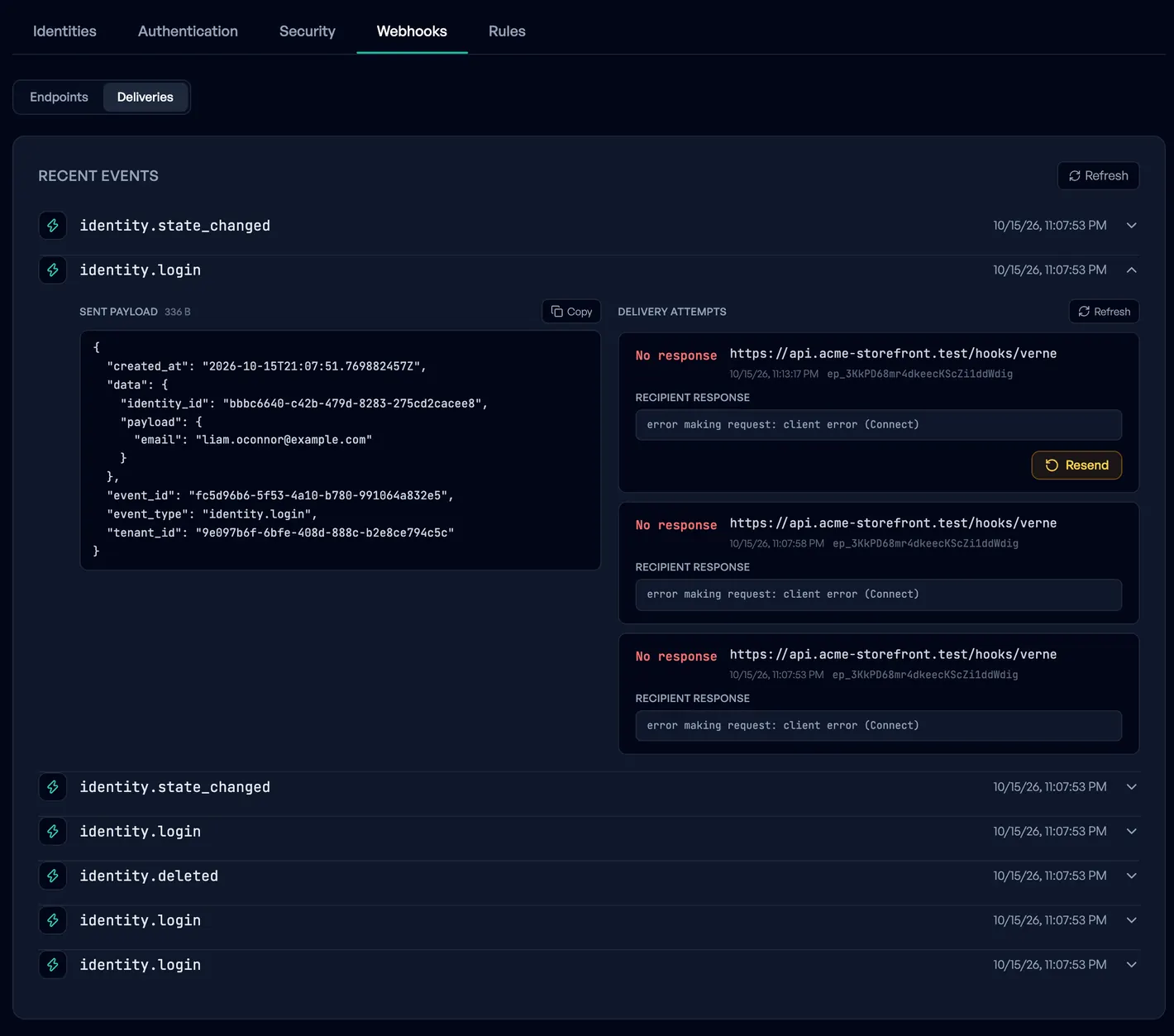
Task: Click the expanded identity.login event title
Action: [x=140, y=270]
